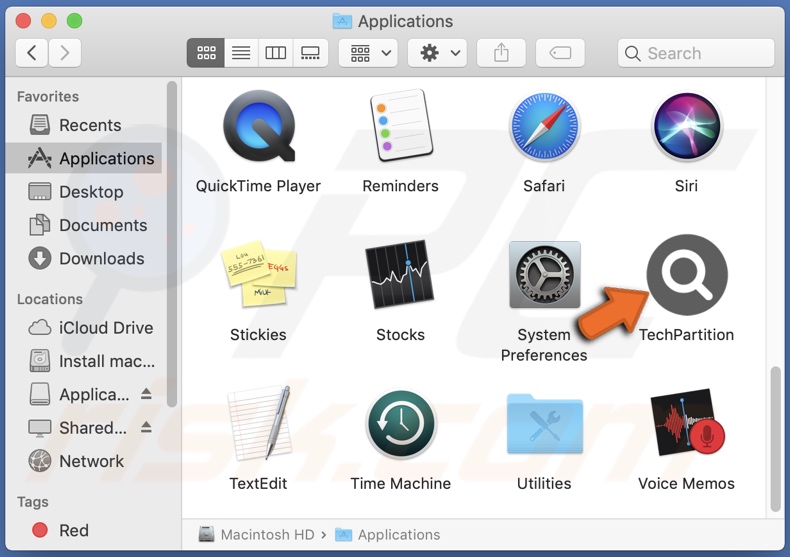The width and height of the screenshot is (790, 557).
Task: Open Downloads in the sidebar
Action: [x=84, y=258]
